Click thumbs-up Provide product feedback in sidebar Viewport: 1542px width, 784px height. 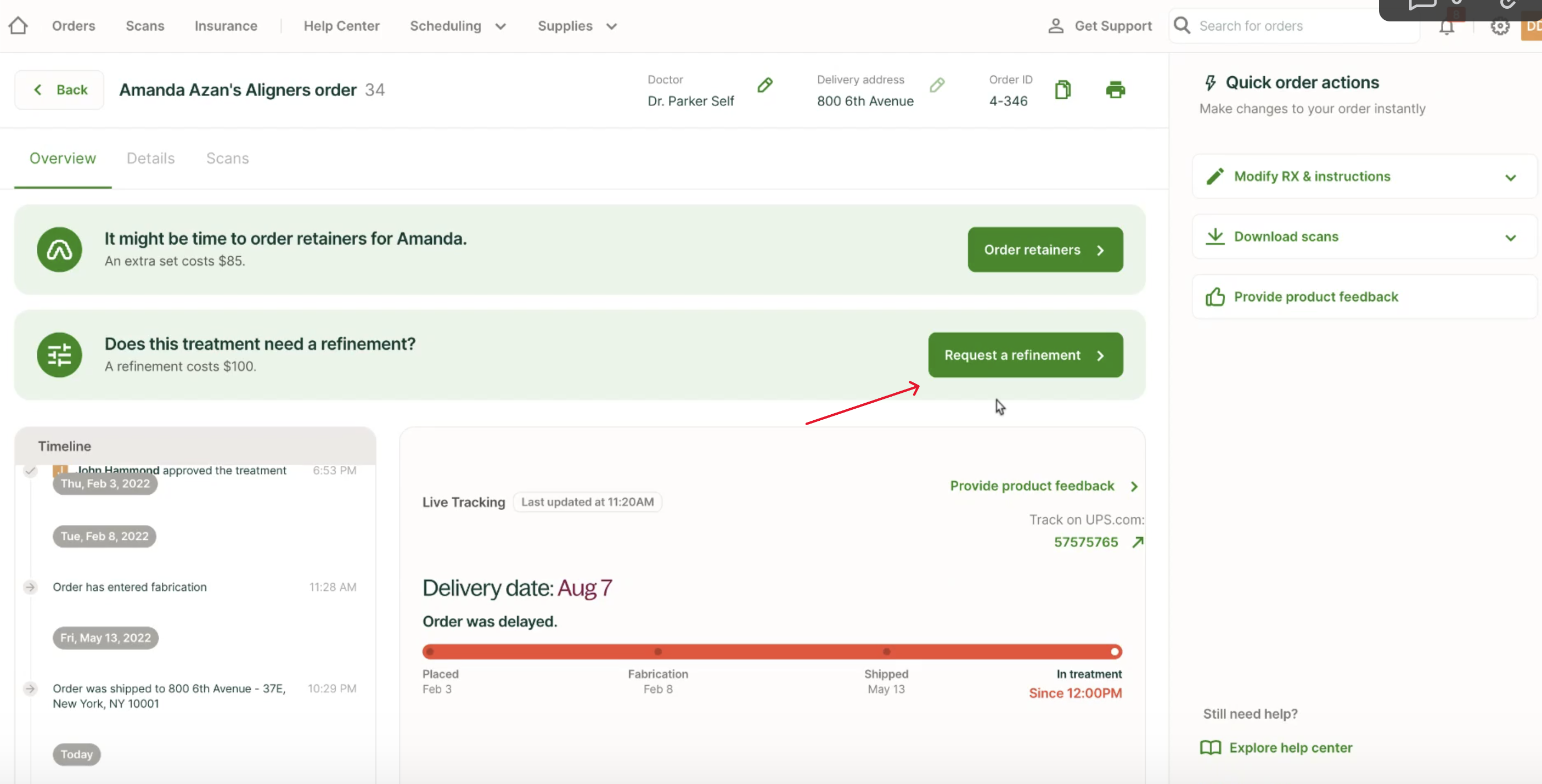pyautogui.click(x=1315, y=297)
